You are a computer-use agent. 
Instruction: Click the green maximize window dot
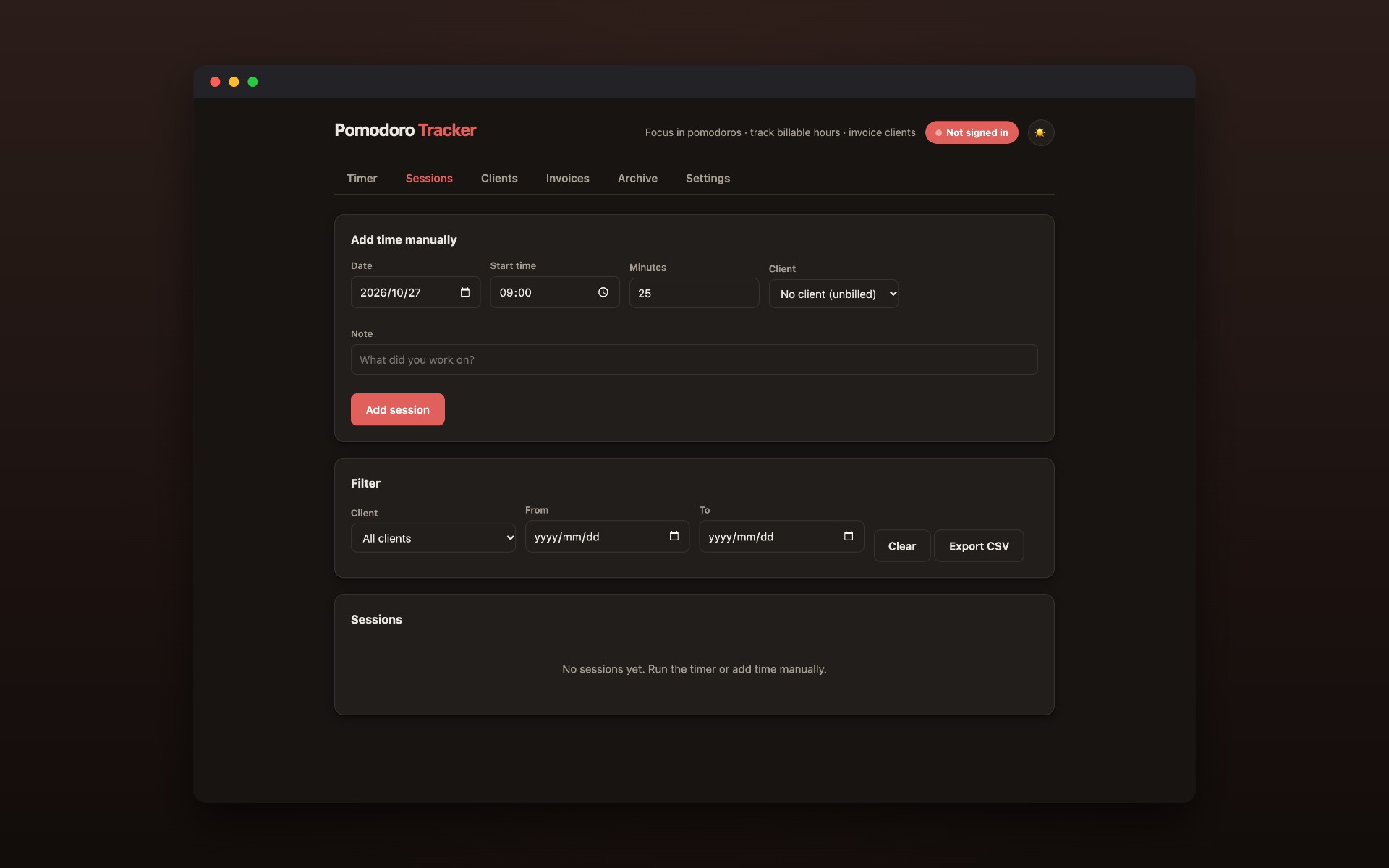coord(252,82)
